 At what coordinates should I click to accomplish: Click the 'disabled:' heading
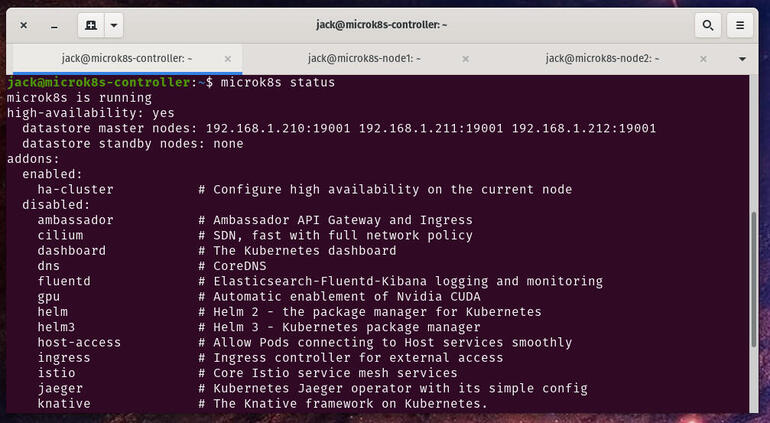(56, 204)
